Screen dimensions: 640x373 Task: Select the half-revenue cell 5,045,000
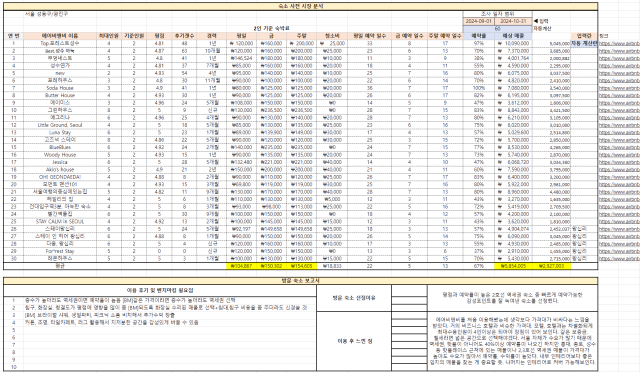(551, 43)
